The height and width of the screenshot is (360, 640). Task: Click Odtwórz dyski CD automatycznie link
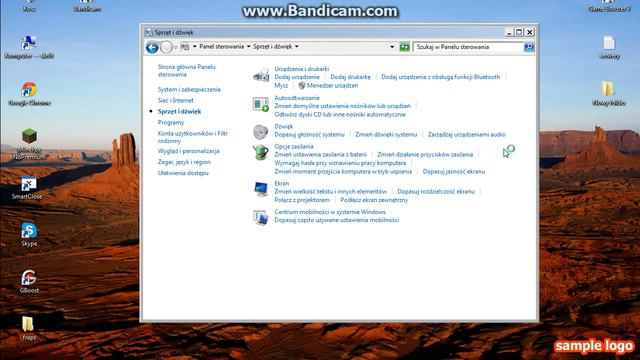(x=340, y=114)
